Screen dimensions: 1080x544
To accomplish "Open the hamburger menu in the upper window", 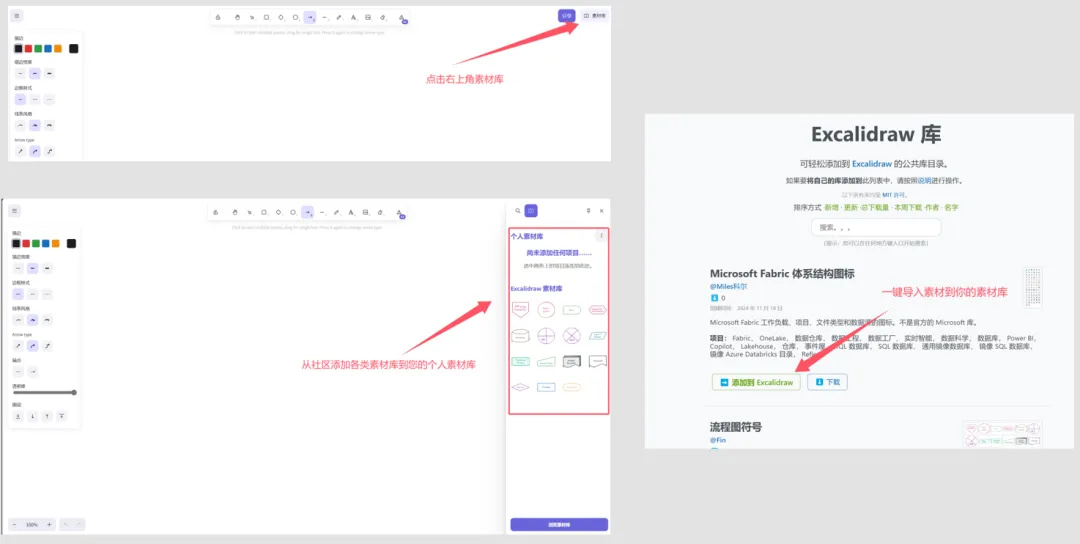I will click(x=17, y=16).
